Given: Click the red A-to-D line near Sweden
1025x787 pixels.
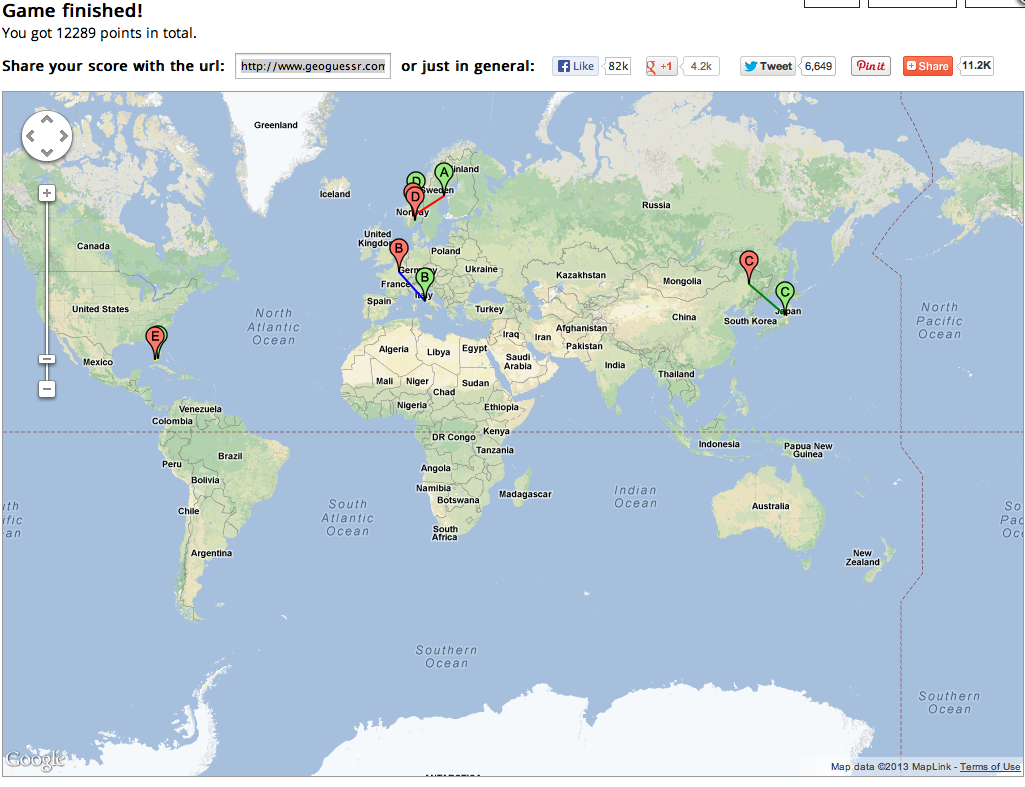Looking at the screenshot, I should click(x=431, y=205).
